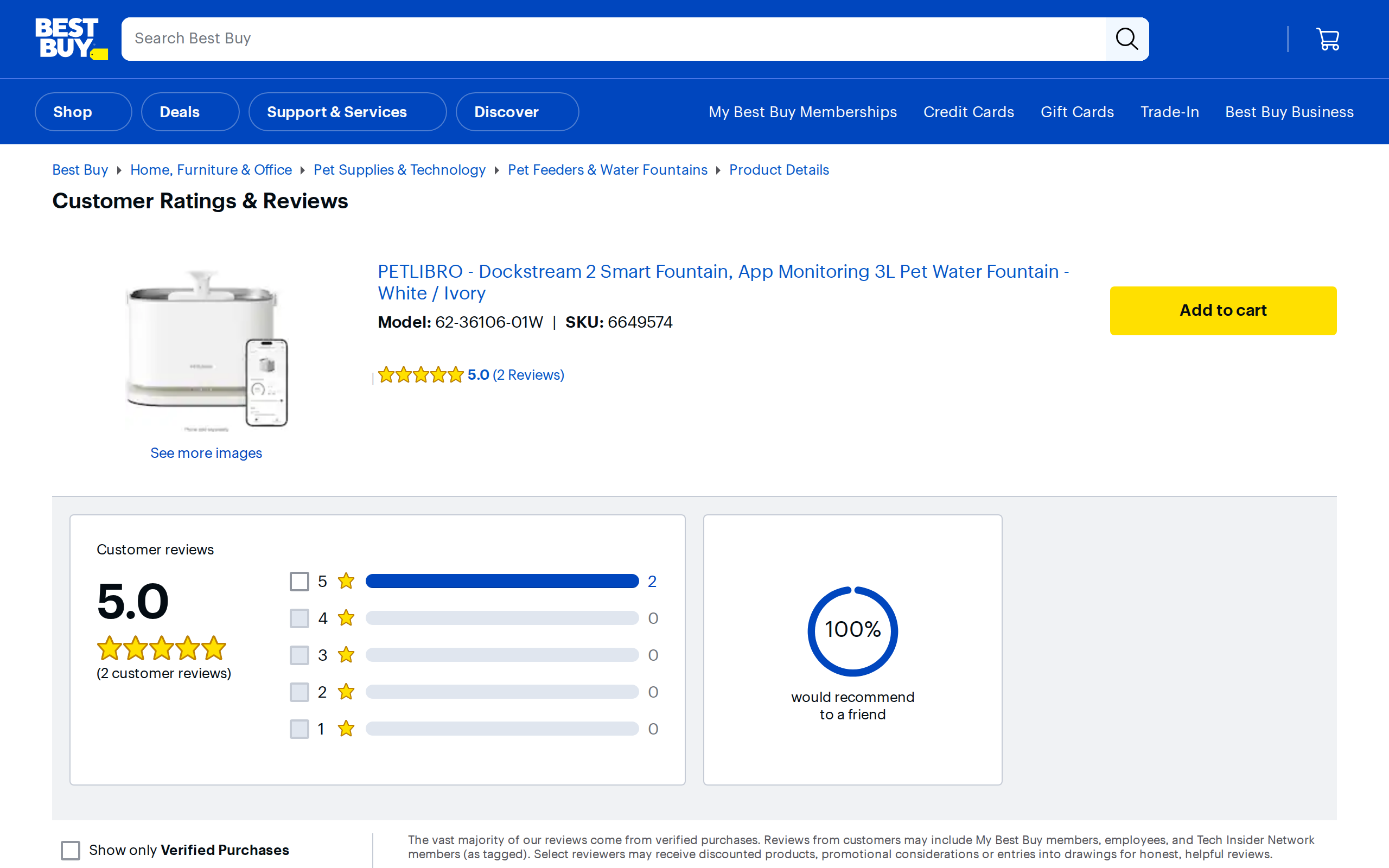
Task: Click the 5-star rating stars beside 5.0
Action: (x=420, y=375)
